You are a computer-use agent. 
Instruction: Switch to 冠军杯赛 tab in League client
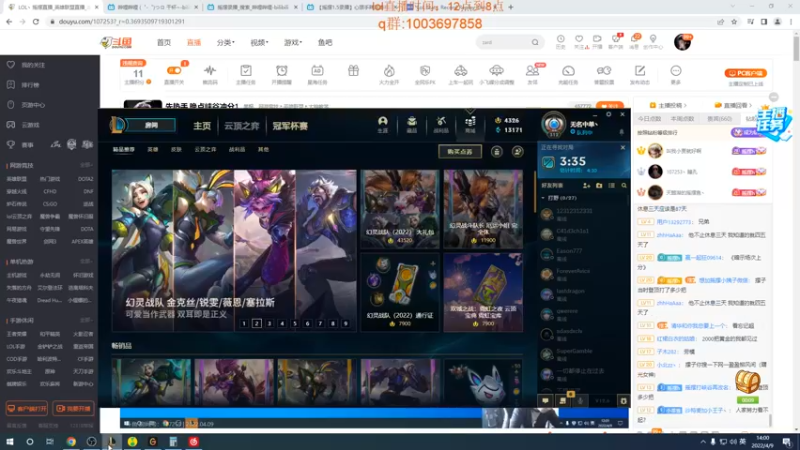[x=290, y=126]
